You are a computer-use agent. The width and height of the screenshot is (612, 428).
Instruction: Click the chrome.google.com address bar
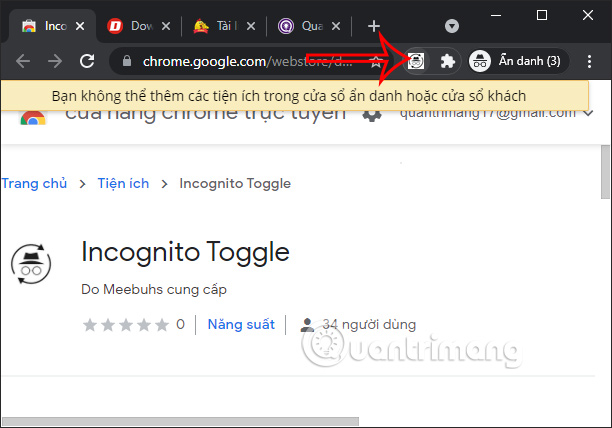coord(247,61)
